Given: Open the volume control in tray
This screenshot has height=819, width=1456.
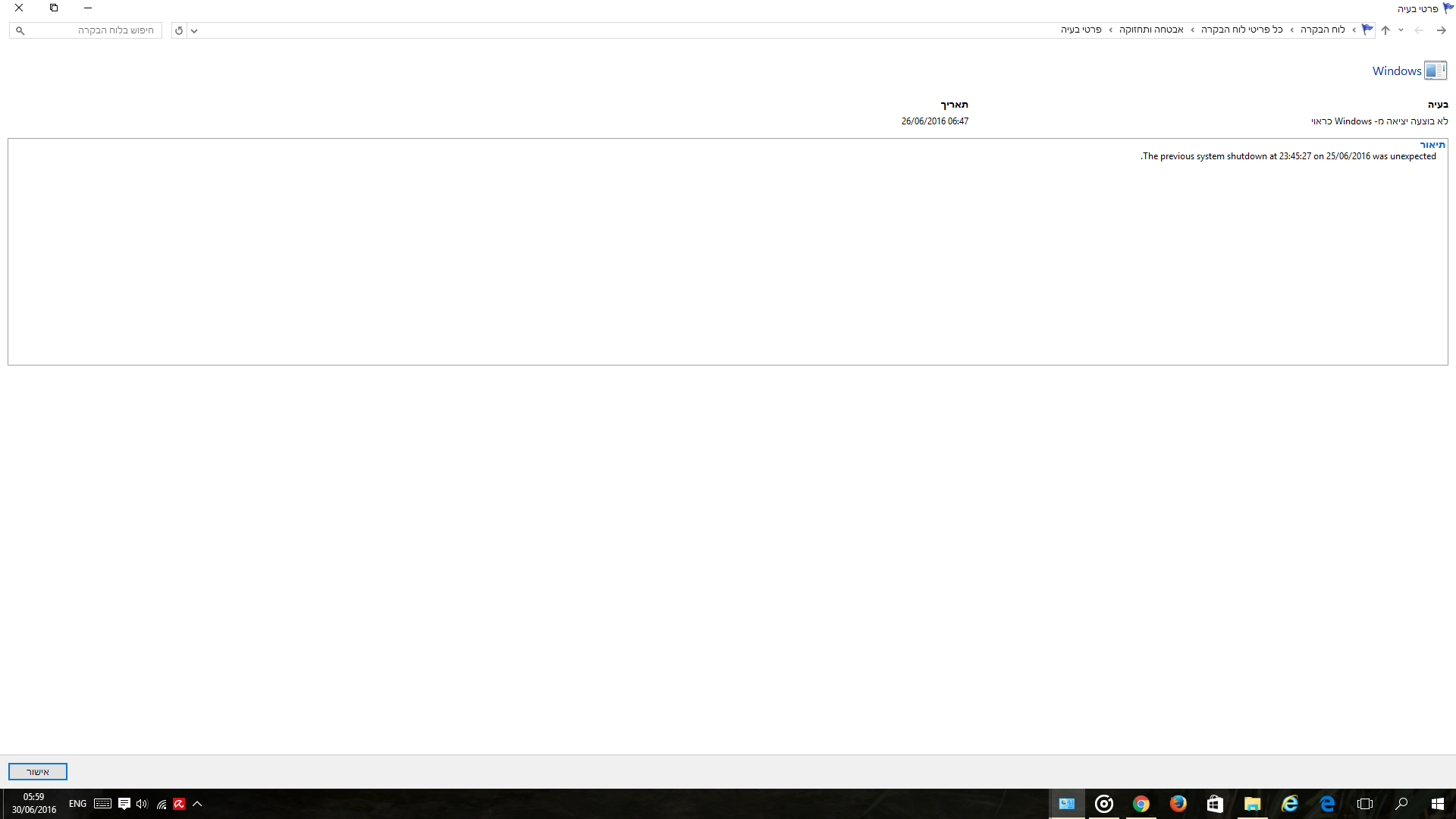Looking at the screenshot, I should tap(142, 804).
